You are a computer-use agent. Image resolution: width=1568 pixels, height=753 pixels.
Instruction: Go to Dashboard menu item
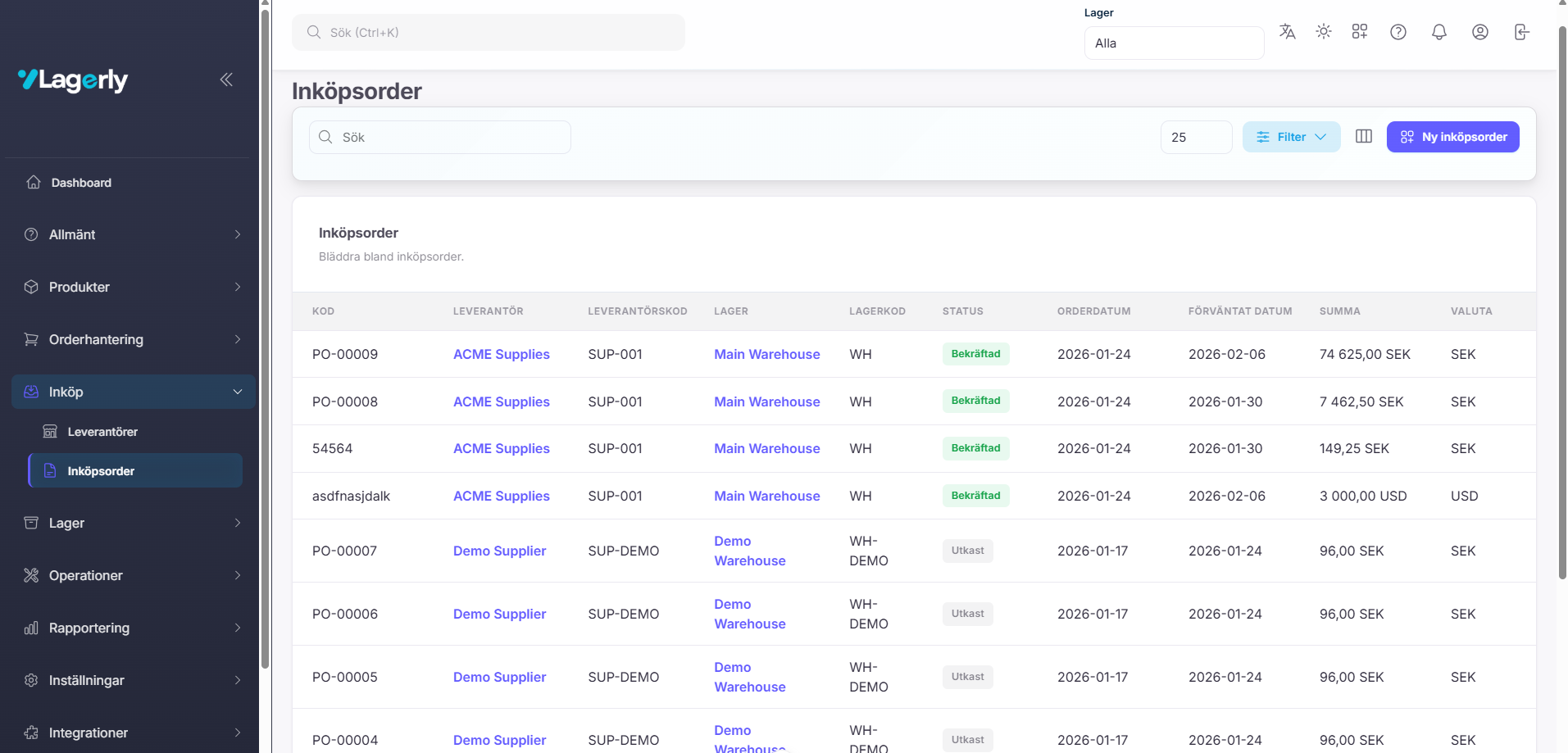coord(81,183)
